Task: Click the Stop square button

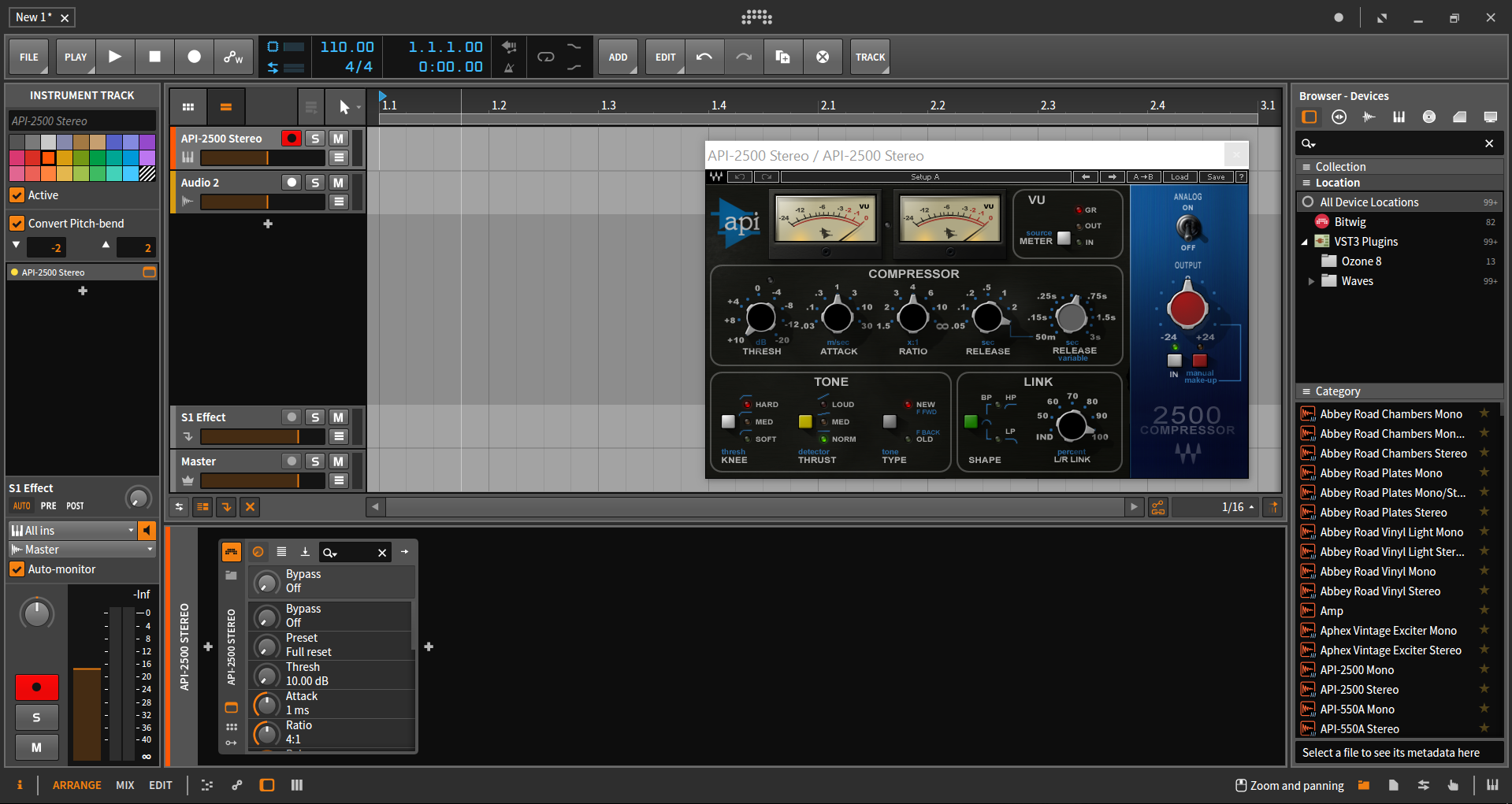Action: click(155, 57)
